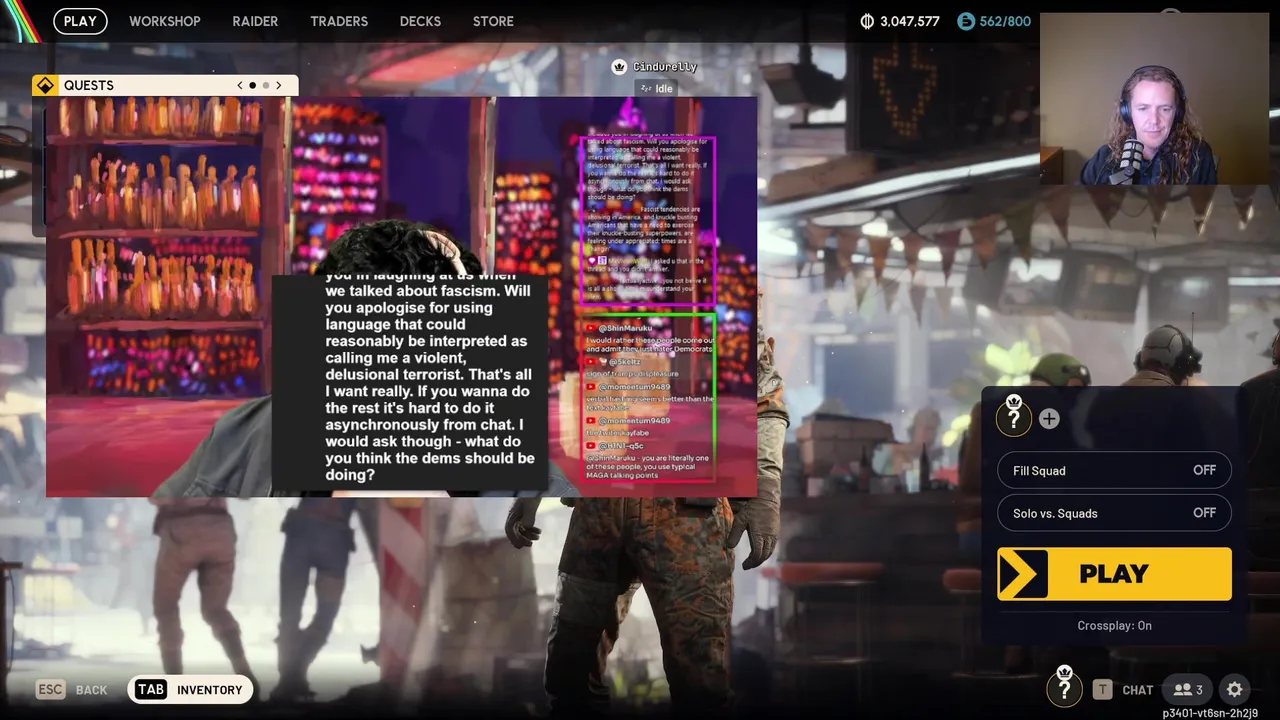Visit the STORE tab

(493, 21)
